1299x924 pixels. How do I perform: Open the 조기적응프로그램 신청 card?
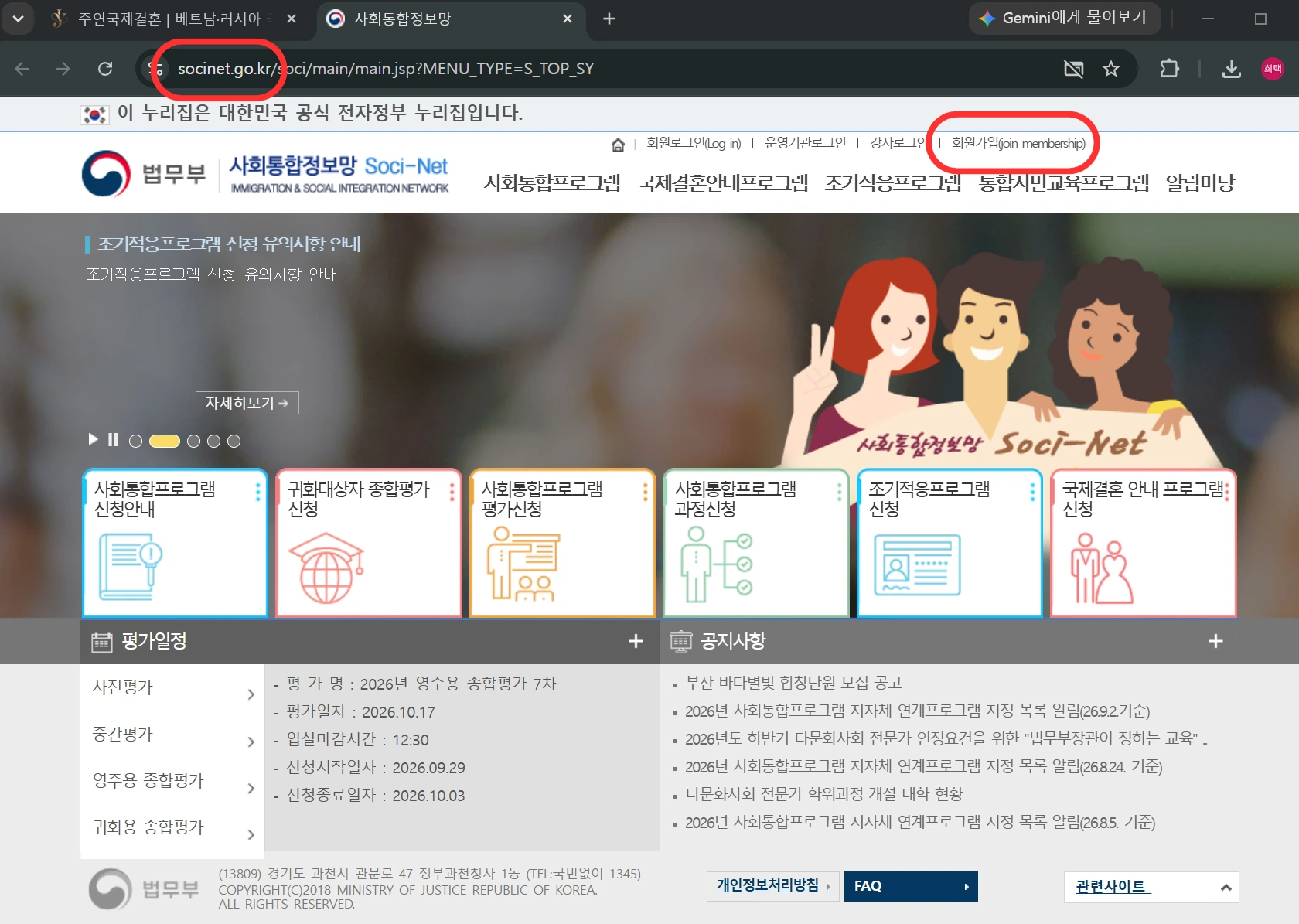(x=950, y=543)
